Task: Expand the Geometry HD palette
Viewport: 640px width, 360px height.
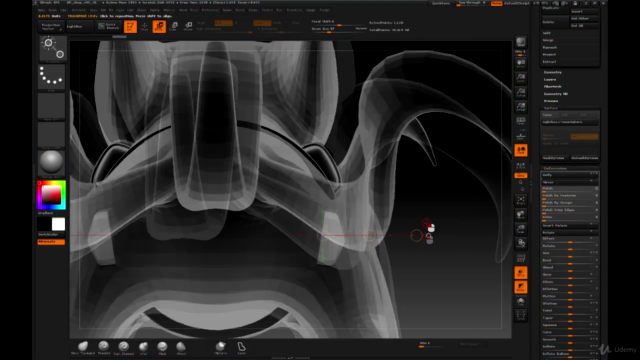Action: [x=556, y=94]
